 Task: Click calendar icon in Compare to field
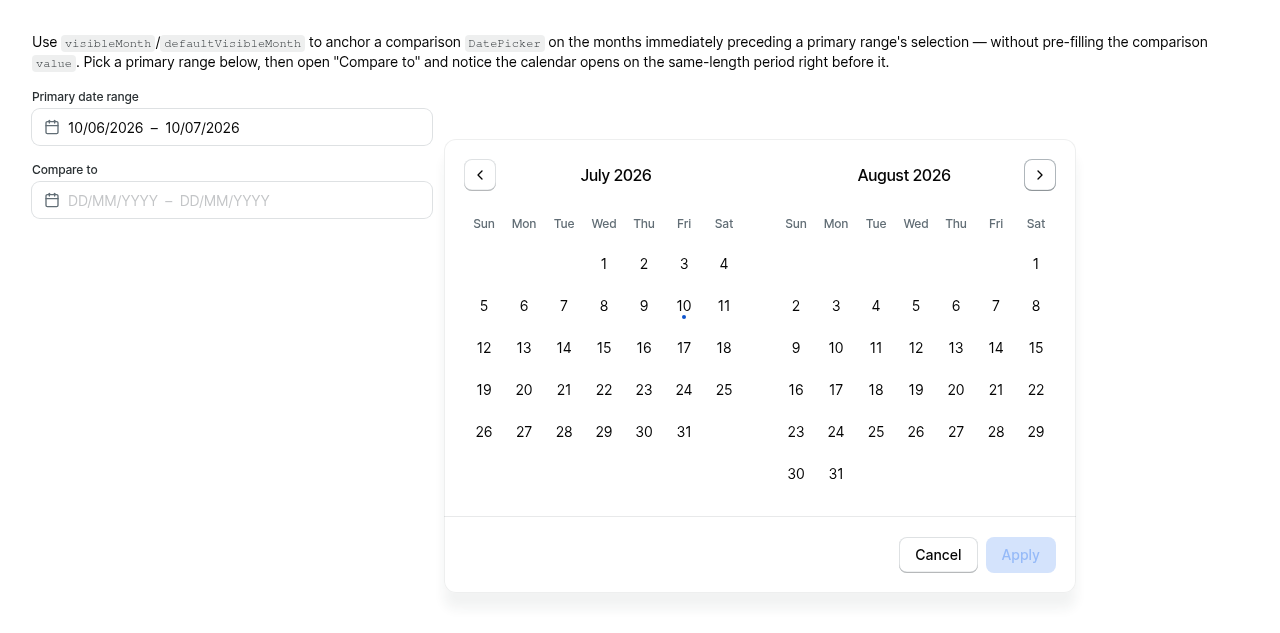[52, 200]
